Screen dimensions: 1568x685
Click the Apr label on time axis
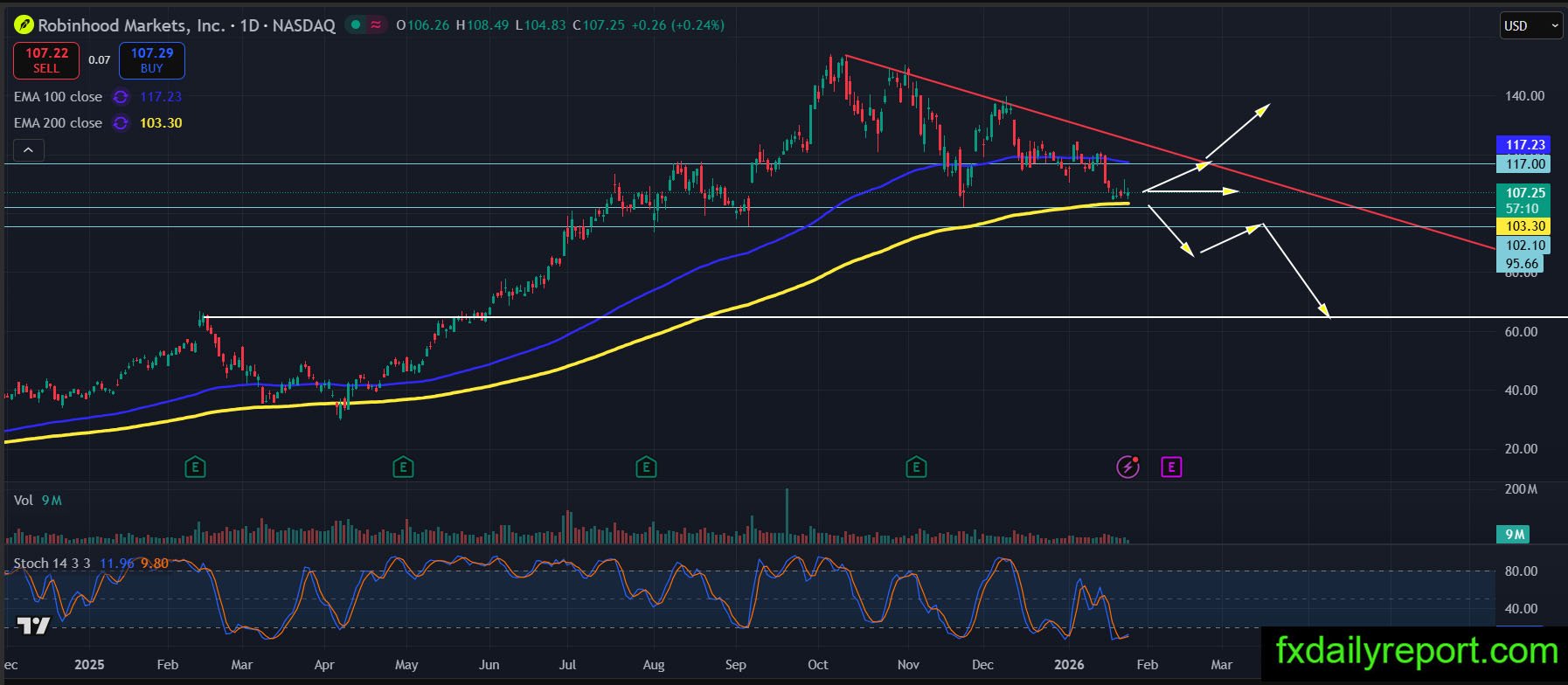point(324,665)
